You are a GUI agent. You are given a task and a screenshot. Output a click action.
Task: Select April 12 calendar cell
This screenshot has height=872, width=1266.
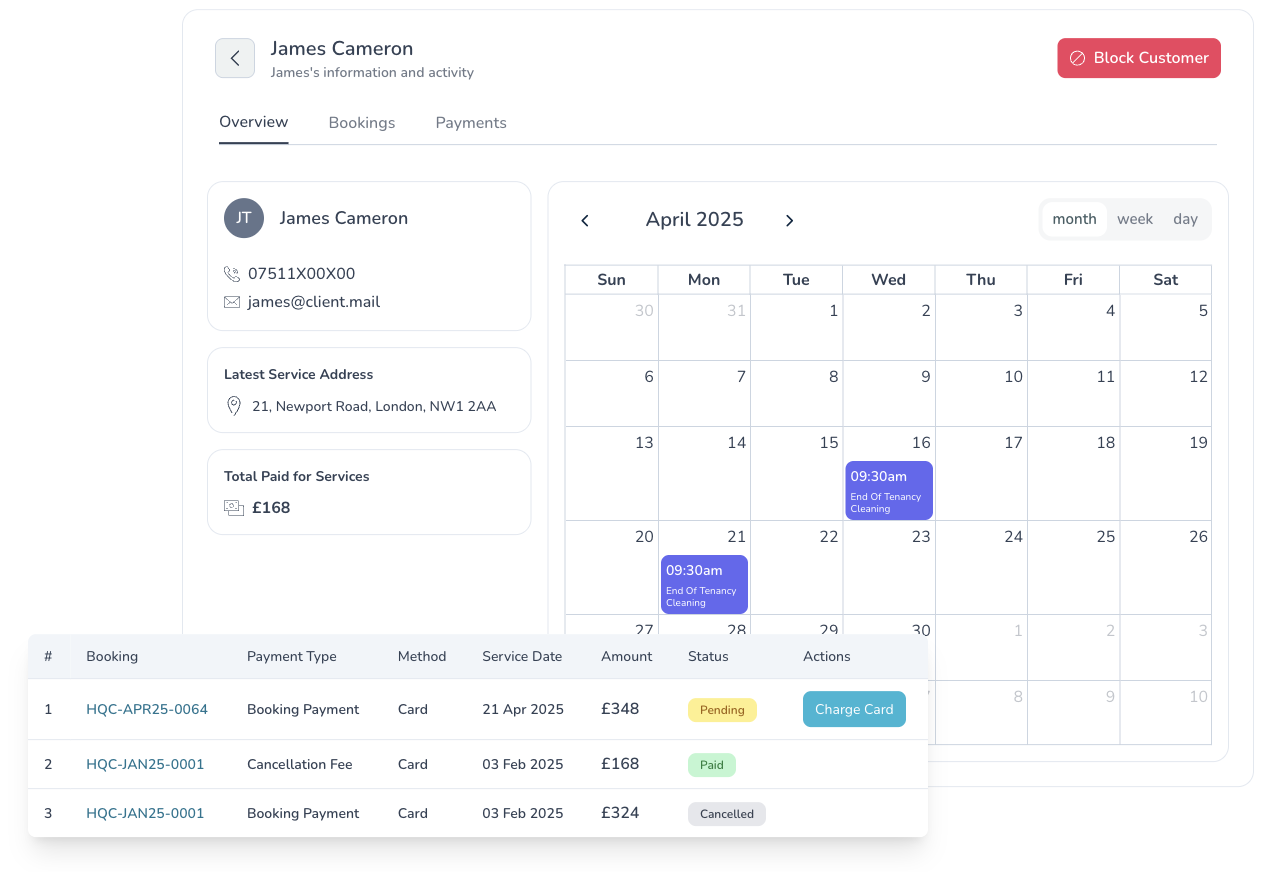pos(1165,393)
